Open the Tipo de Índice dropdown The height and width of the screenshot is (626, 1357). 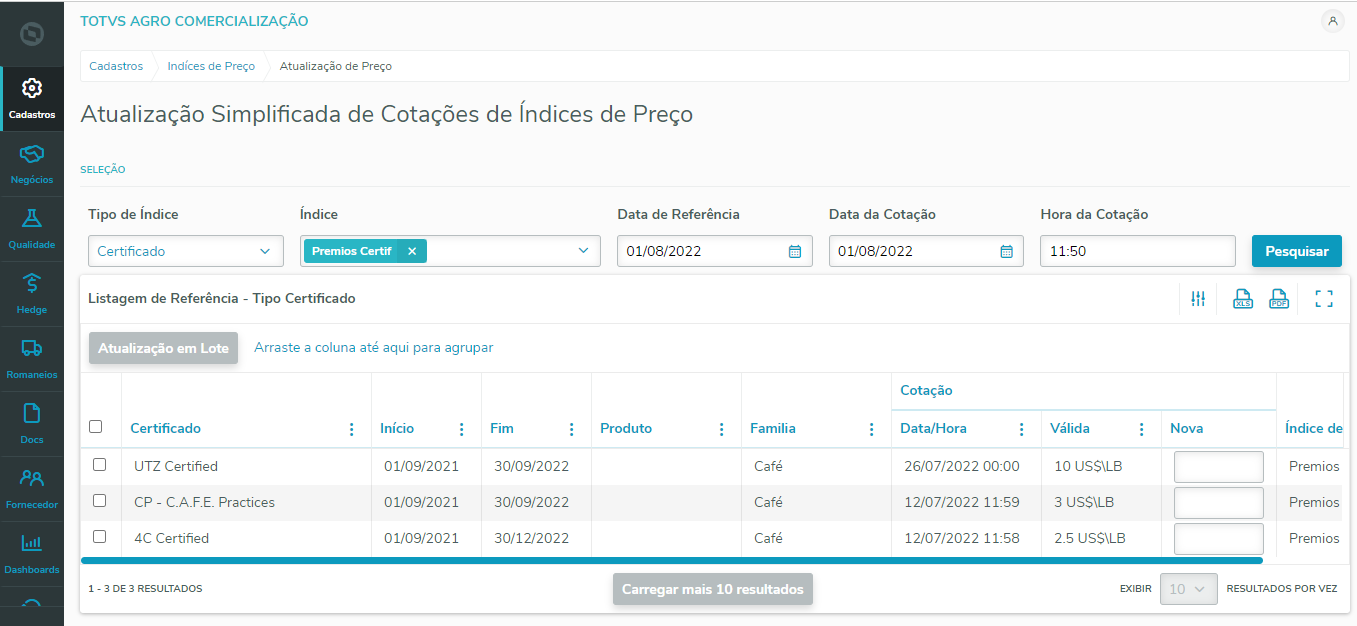click(186, 251)
